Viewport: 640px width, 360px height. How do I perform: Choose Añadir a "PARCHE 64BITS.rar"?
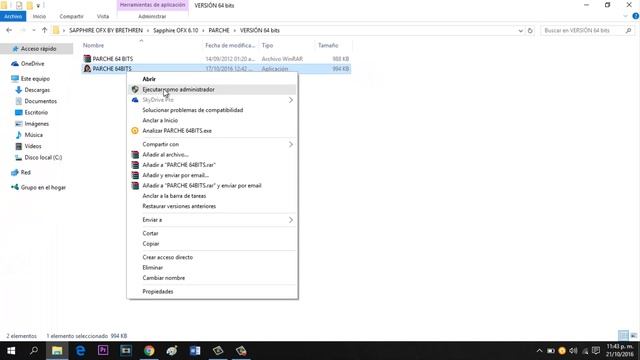(x=212, y=165)
